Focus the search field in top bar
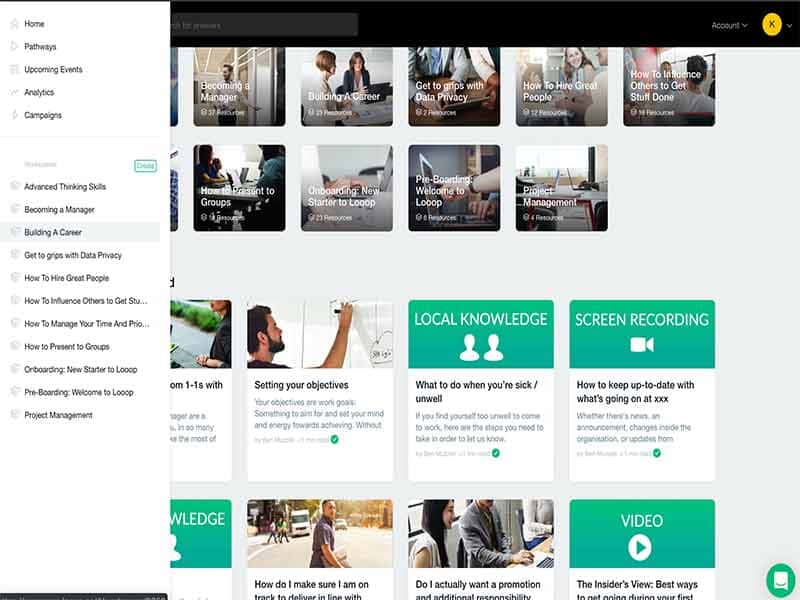The height and width of the screenshot is (600, 800). tap(264, 25)
